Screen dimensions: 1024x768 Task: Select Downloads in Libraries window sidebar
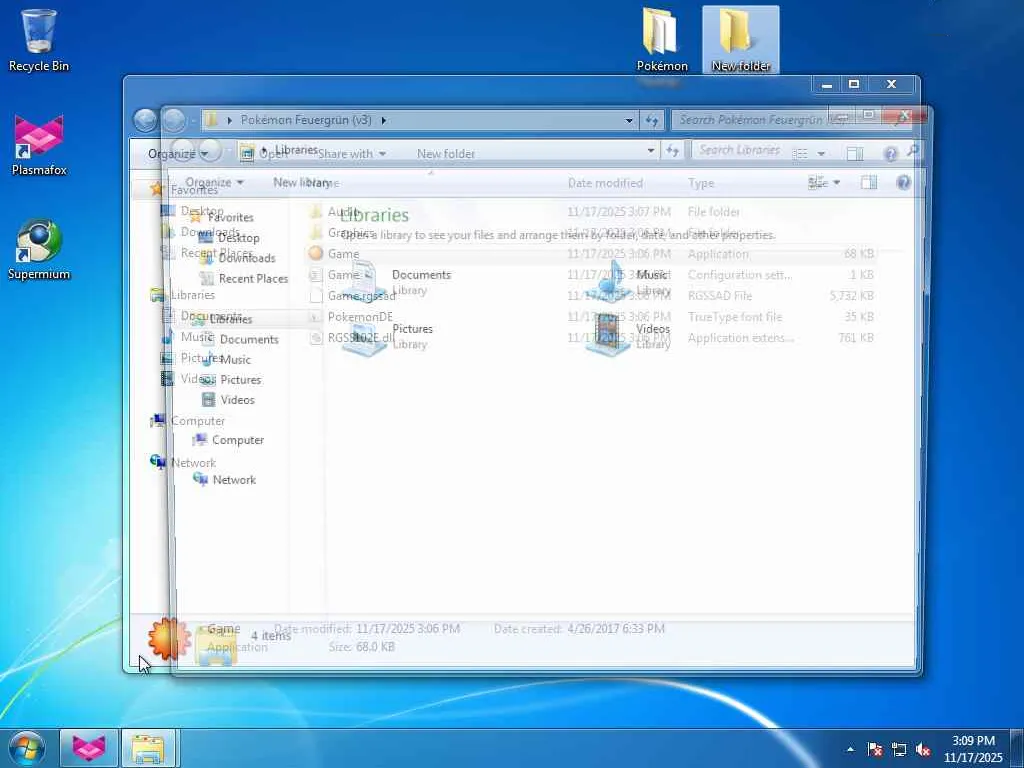tap(238, 259)
